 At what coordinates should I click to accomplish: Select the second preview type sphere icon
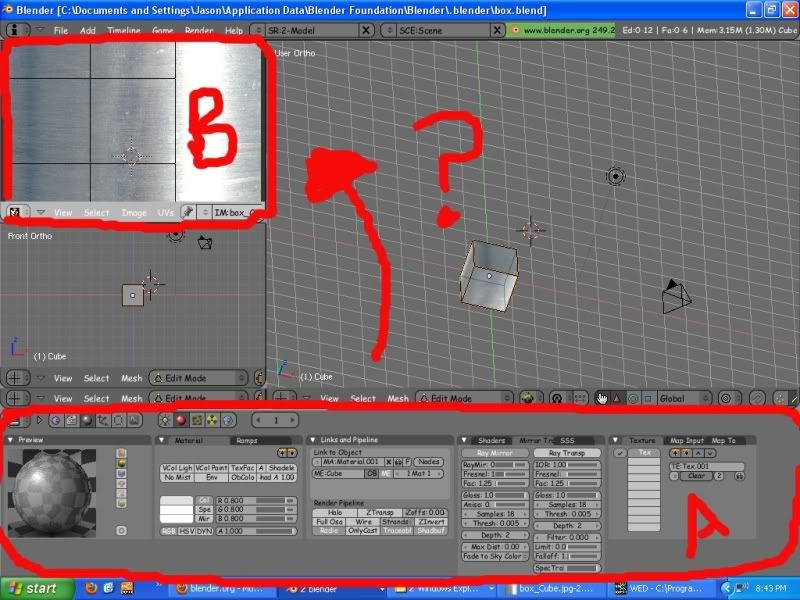point(121,463)
